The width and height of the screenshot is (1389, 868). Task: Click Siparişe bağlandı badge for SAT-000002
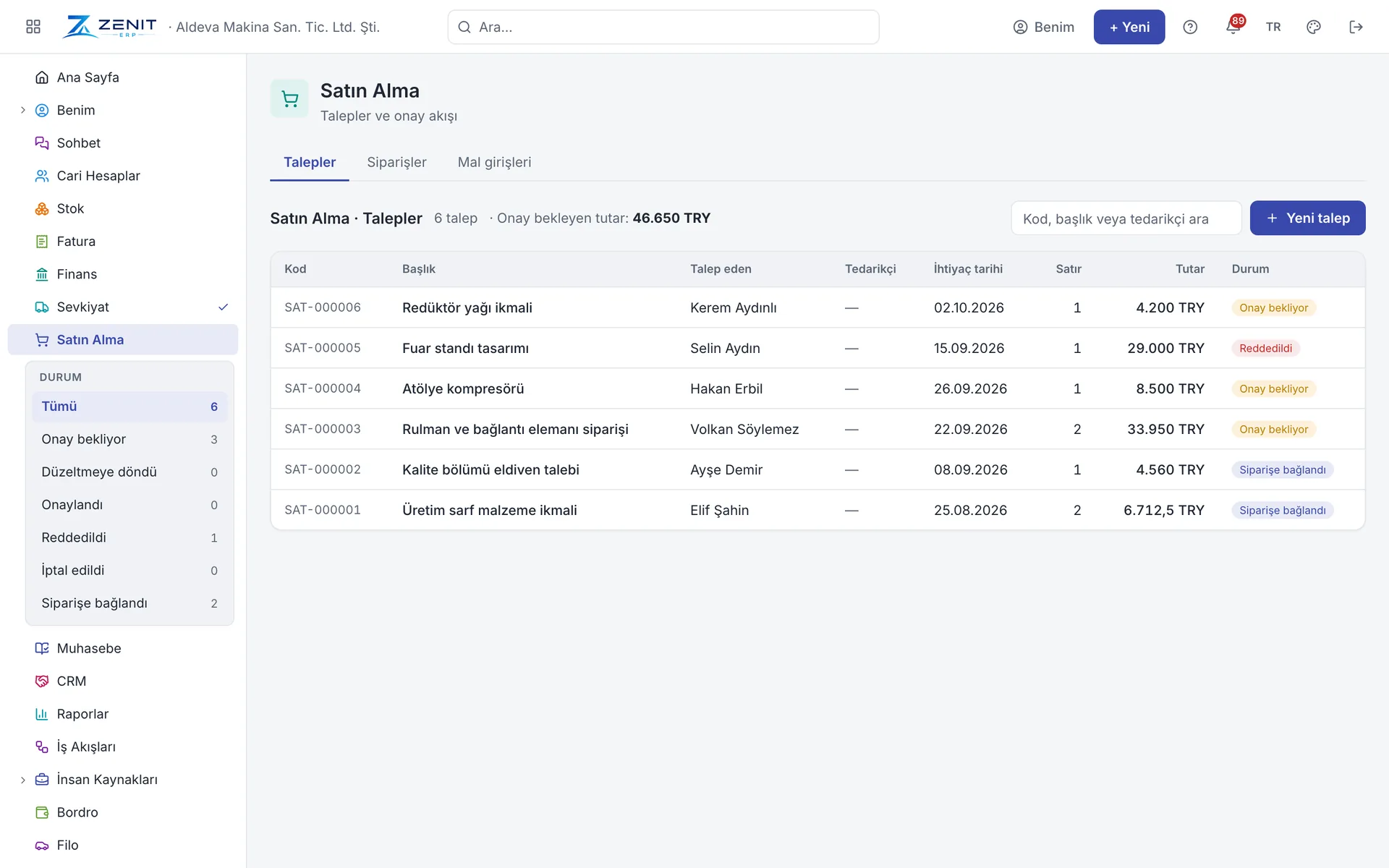point(1282,470)
